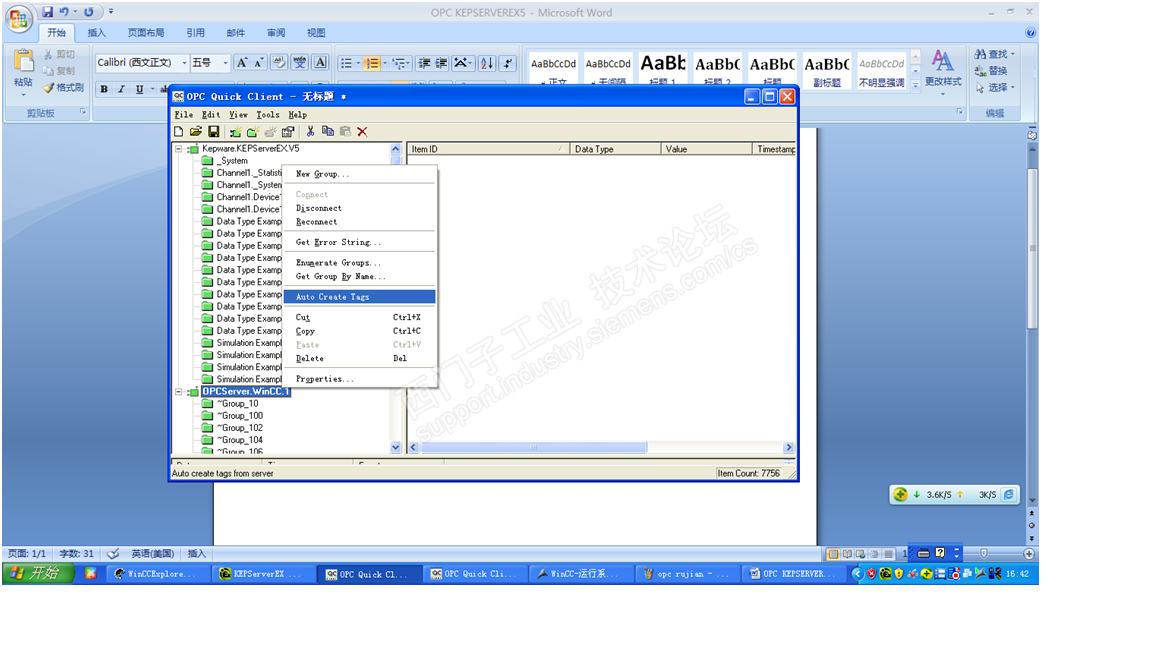The width and height of the screenshot is (1152, 648).
Task: Select the ~Group_100 tree item
Action: tap(240, 416)
